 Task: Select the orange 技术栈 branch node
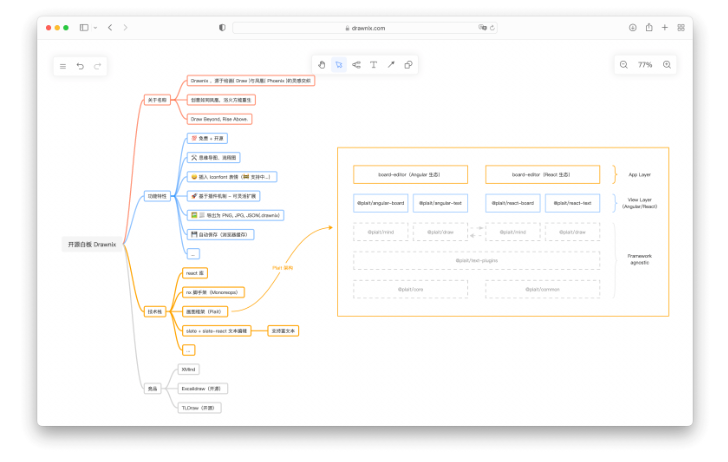(155, 312)
